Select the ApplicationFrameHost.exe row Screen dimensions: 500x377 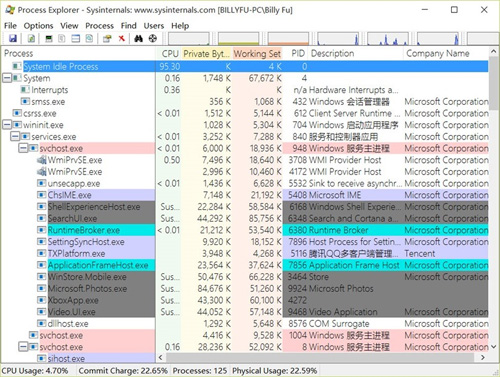245,265
